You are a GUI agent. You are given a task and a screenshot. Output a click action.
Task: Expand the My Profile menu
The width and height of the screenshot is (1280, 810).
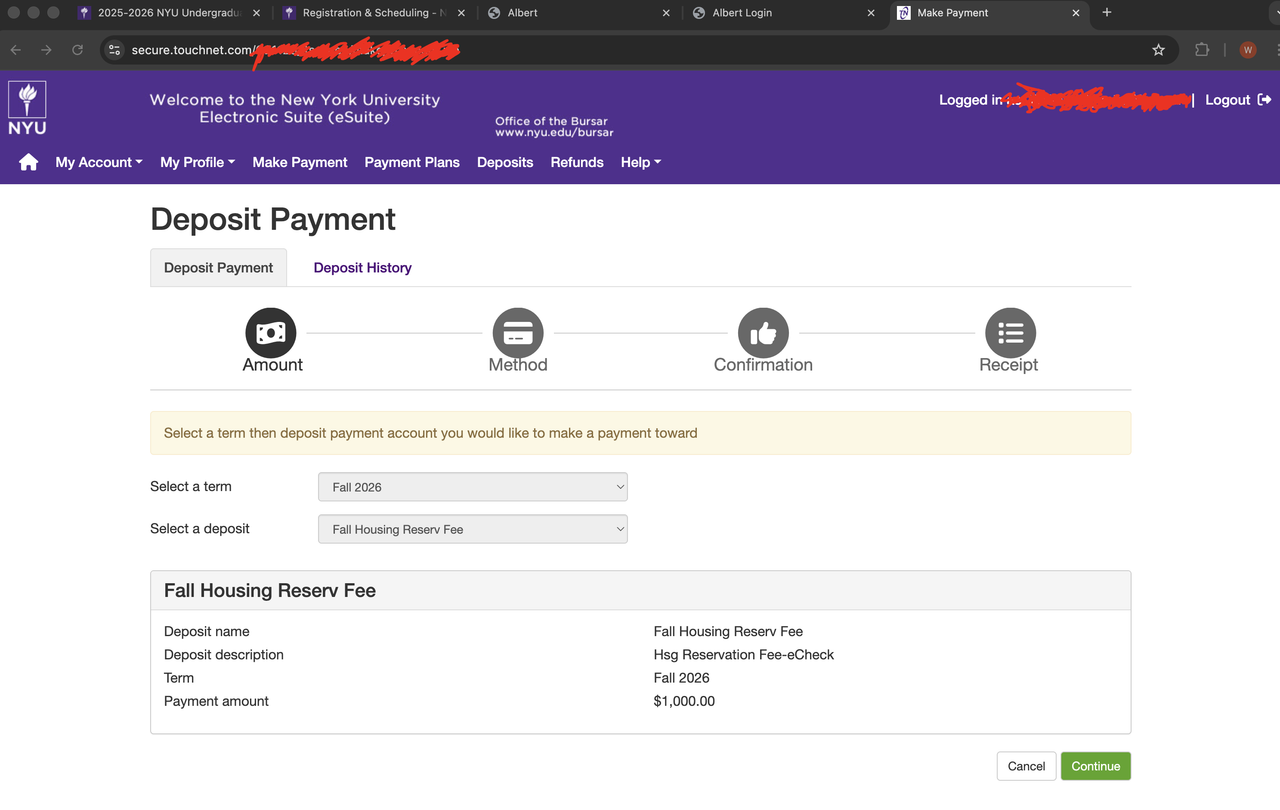[198, 162]
